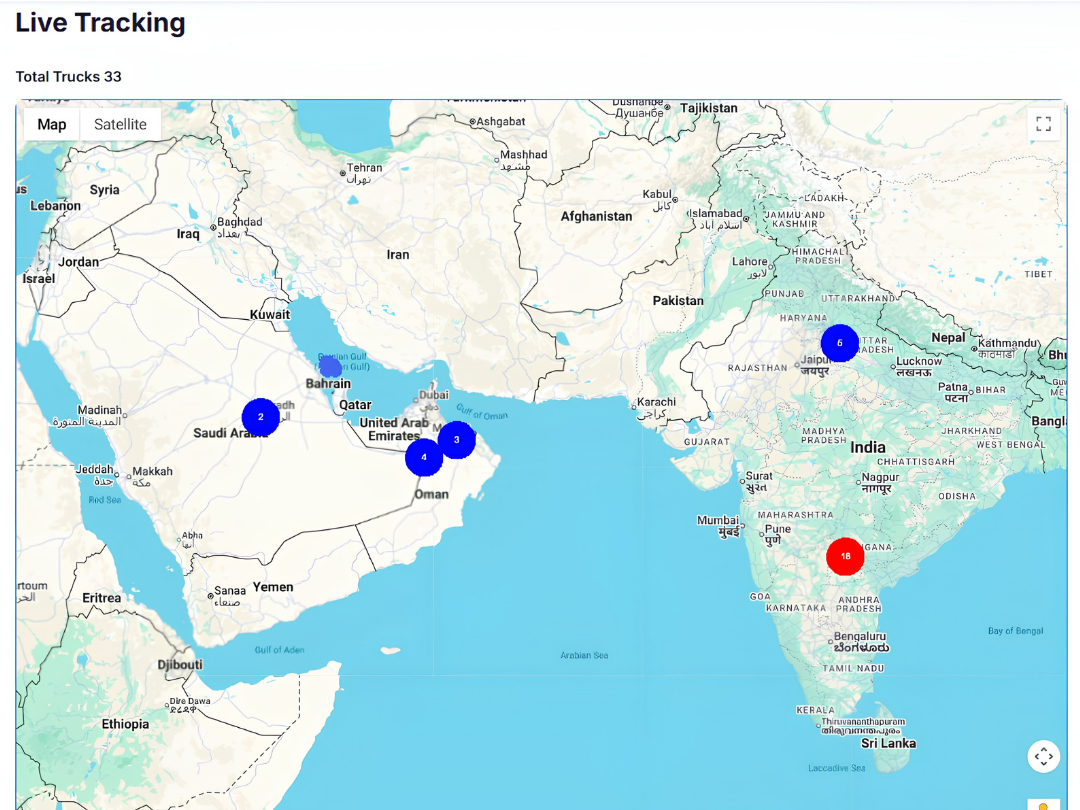Click the Live Tracking heading
The height and width of the screenshot is (810, 1080).
[101, 23]
